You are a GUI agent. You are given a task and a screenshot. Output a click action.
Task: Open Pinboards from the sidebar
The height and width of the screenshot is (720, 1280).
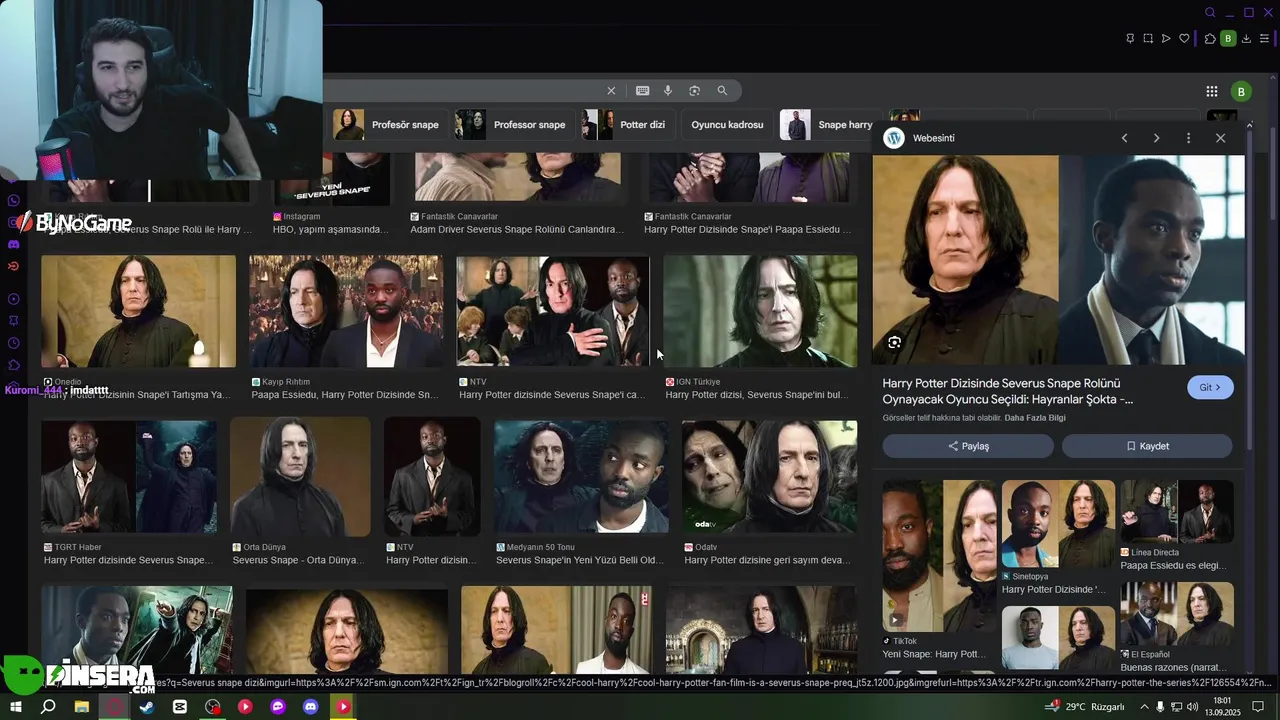pos(14,321)
